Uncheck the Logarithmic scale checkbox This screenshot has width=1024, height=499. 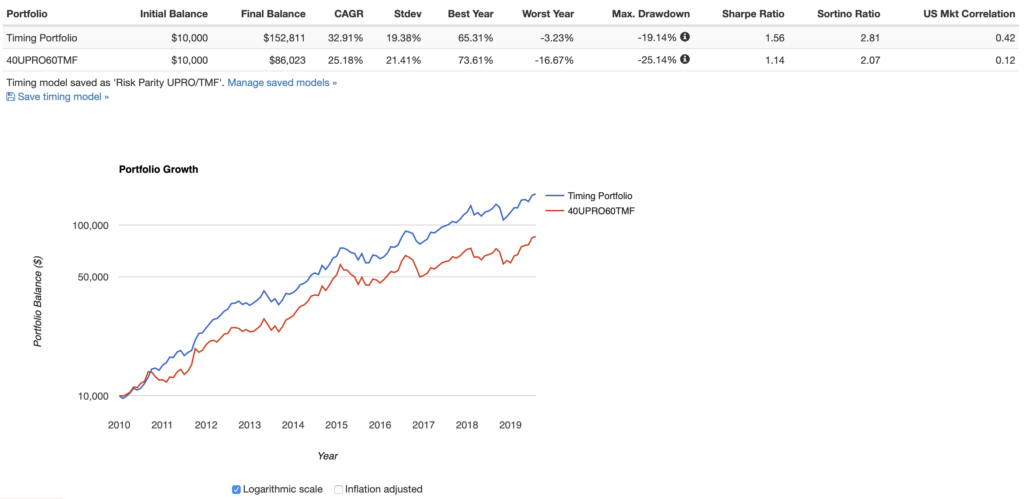coord(236,489)
